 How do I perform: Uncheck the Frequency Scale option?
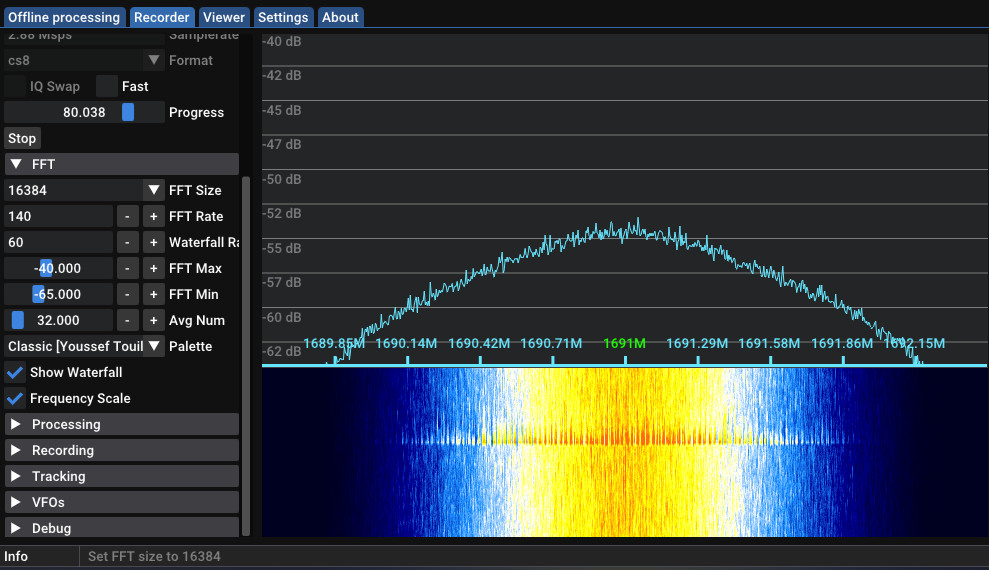pos(16,398)
